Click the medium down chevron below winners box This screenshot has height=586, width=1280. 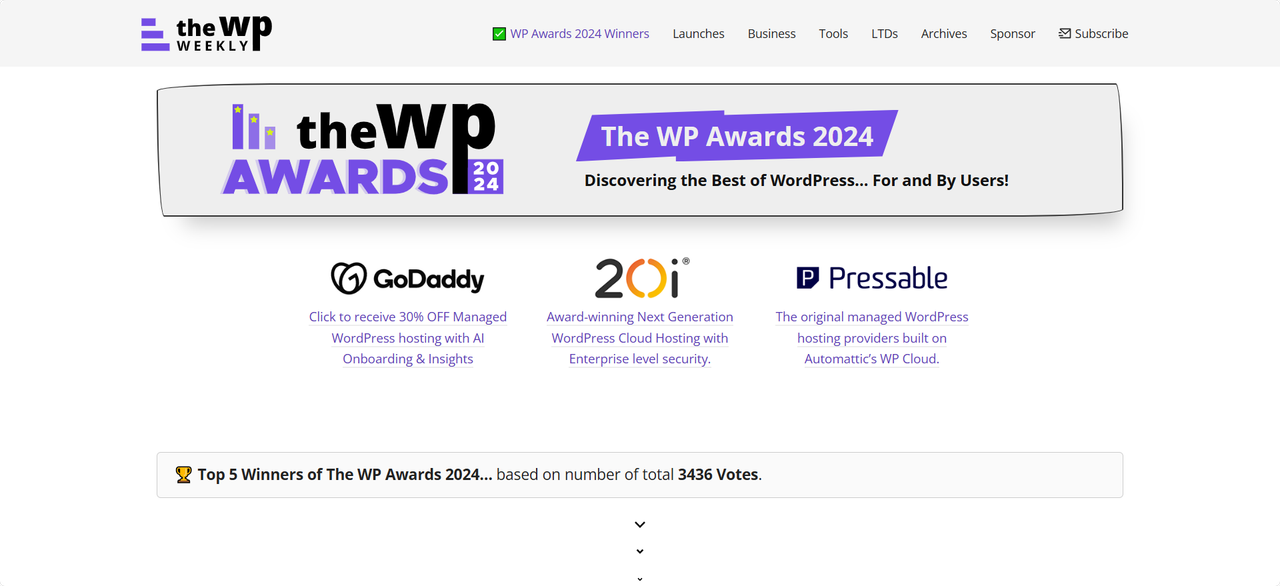click(x=640, y=551)
